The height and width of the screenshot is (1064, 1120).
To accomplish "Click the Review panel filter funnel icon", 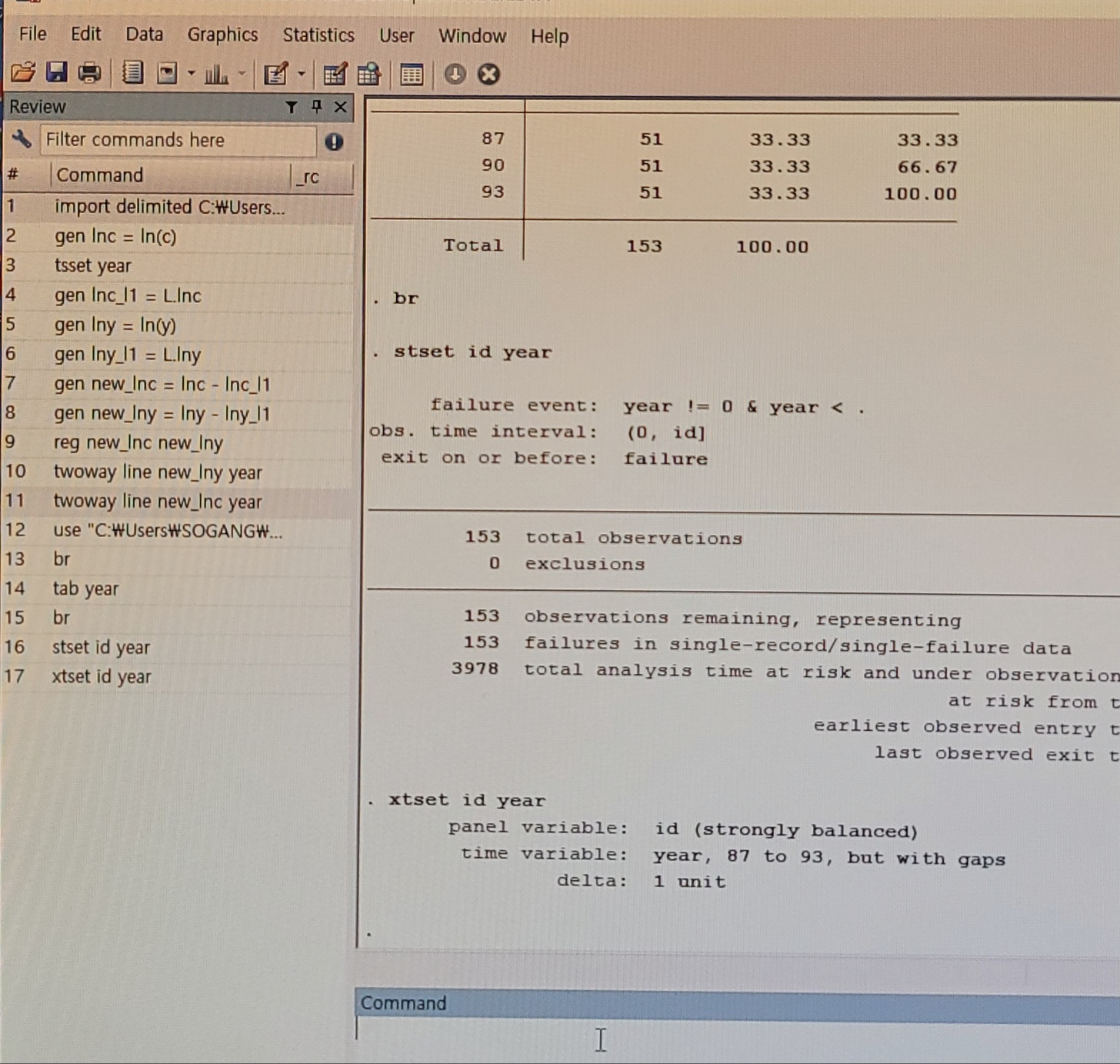I will [x=292, y=107].
